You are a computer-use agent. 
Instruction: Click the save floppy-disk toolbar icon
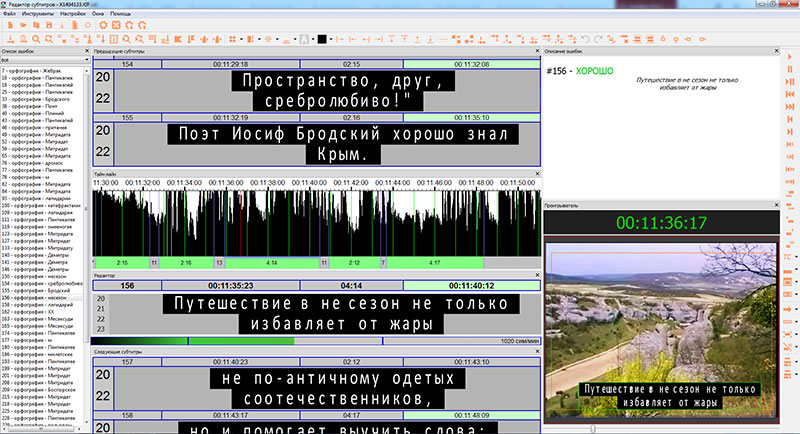click(x=49, y=25)
